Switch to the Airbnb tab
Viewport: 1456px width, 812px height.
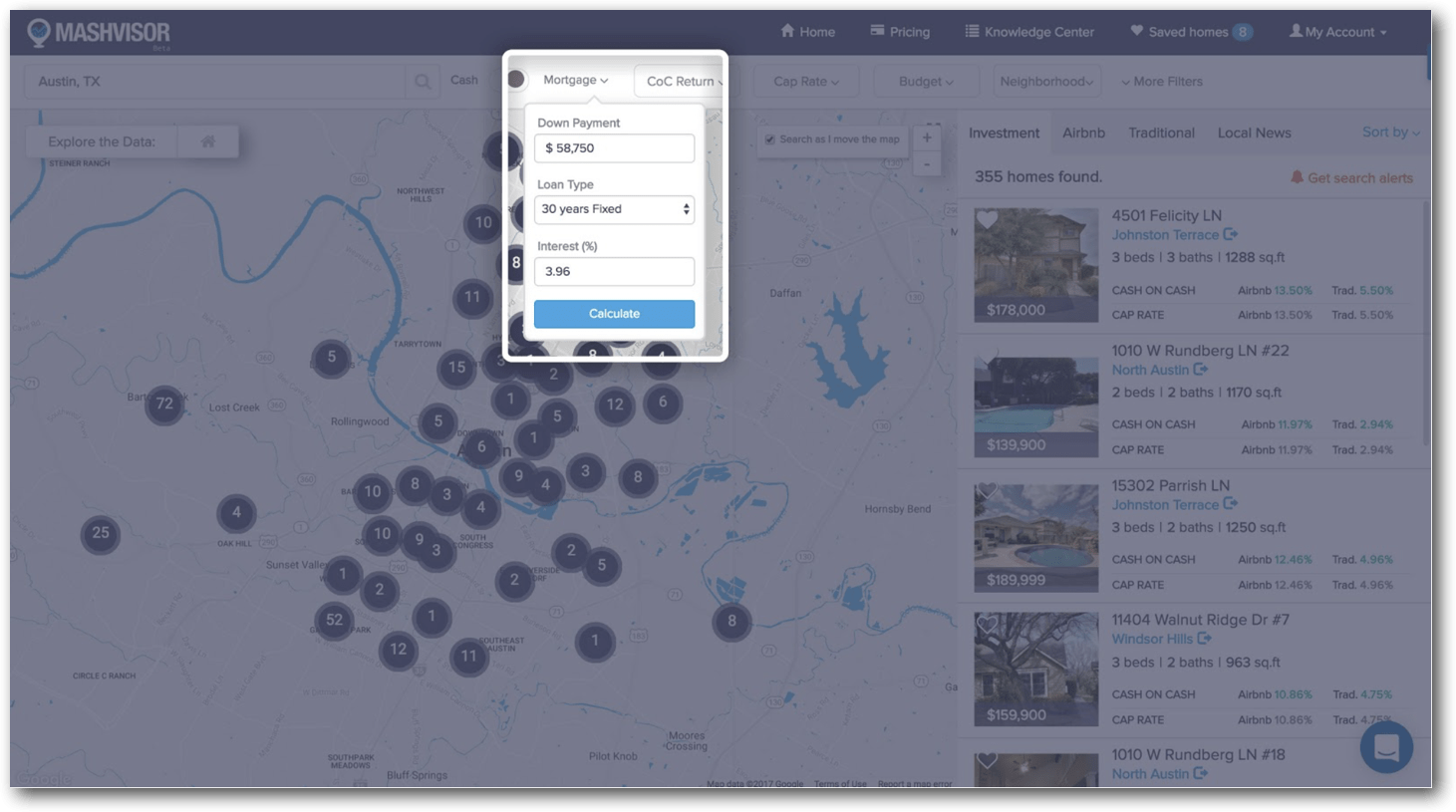1083,133
